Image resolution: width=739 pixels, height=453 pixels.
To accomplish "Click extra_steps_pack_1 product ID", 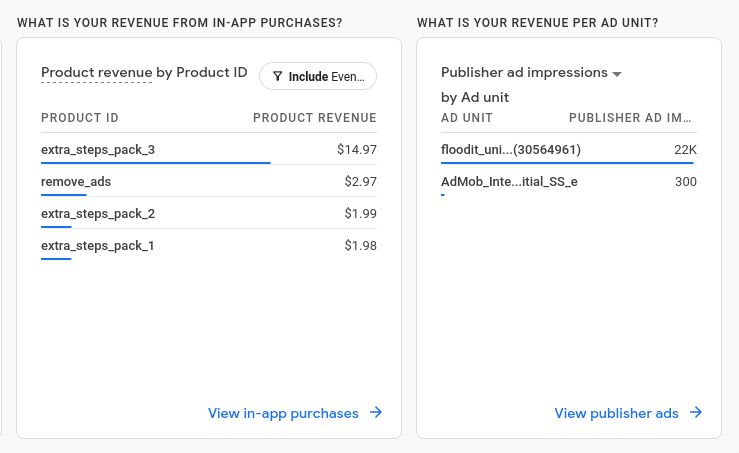I will click(98, 246).
